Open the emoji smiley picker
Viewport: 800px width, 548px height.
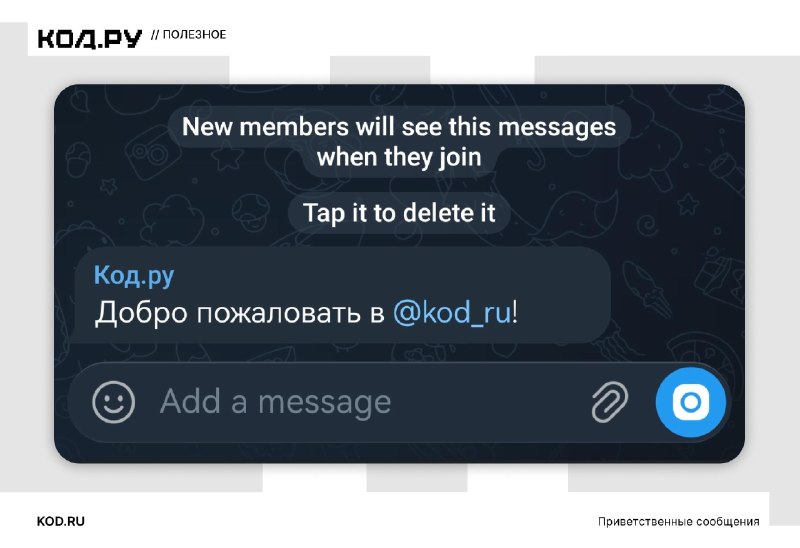pos(113,402)
